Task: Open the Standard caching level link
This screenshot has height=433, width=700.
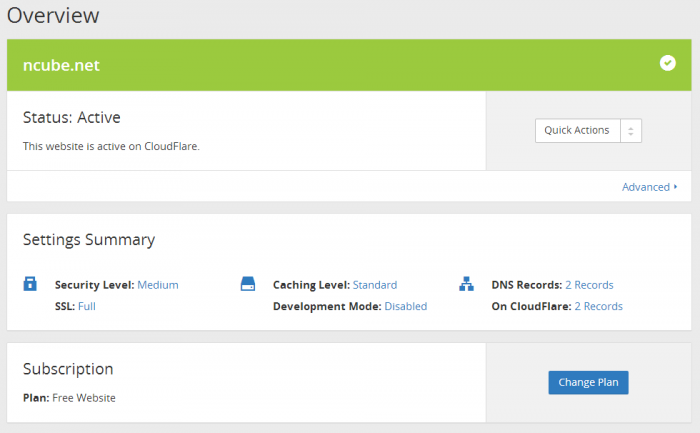Action: (375, 285)
